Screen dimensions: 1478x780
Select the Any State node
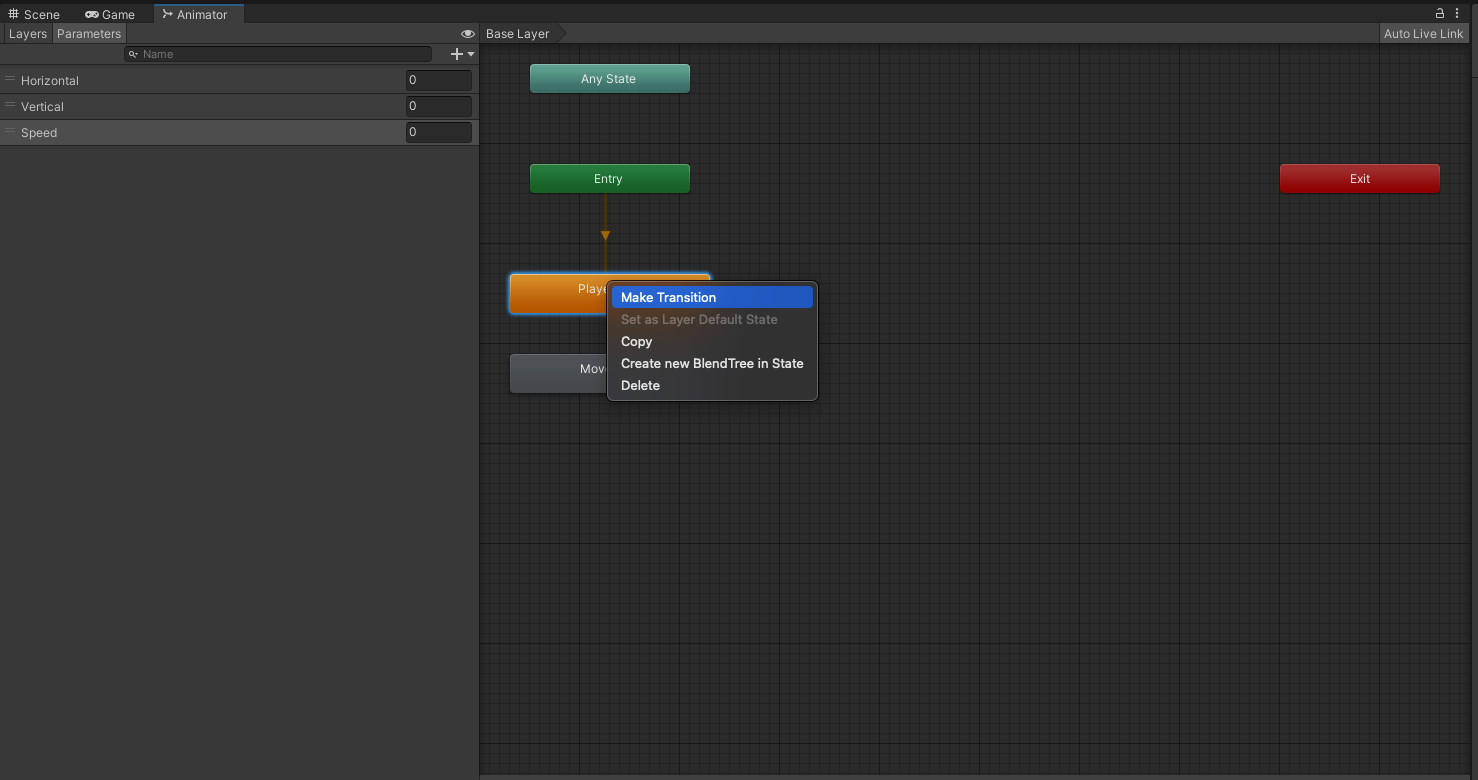[x=609, y=79]
